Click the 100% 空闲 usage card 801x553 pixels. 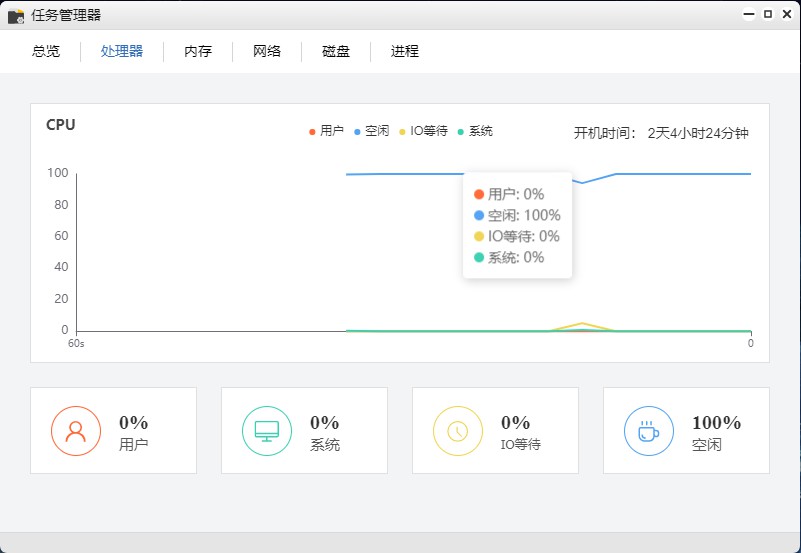(x=686, y=431)
